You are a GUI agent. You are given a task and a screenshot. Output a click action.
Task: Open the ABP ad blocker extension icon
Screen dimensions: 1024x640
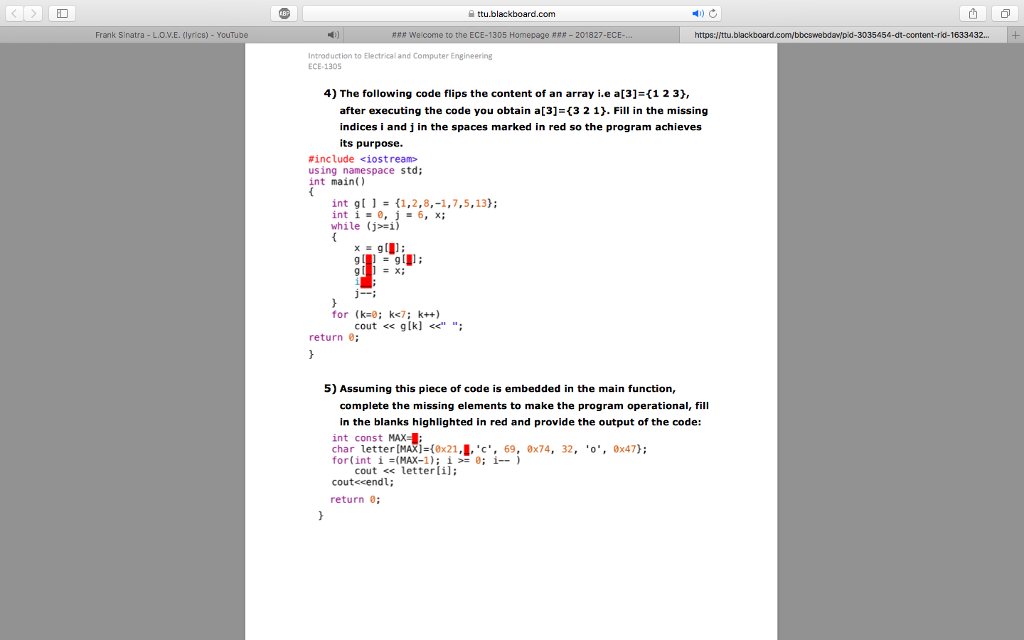click(x=284, y=13)
